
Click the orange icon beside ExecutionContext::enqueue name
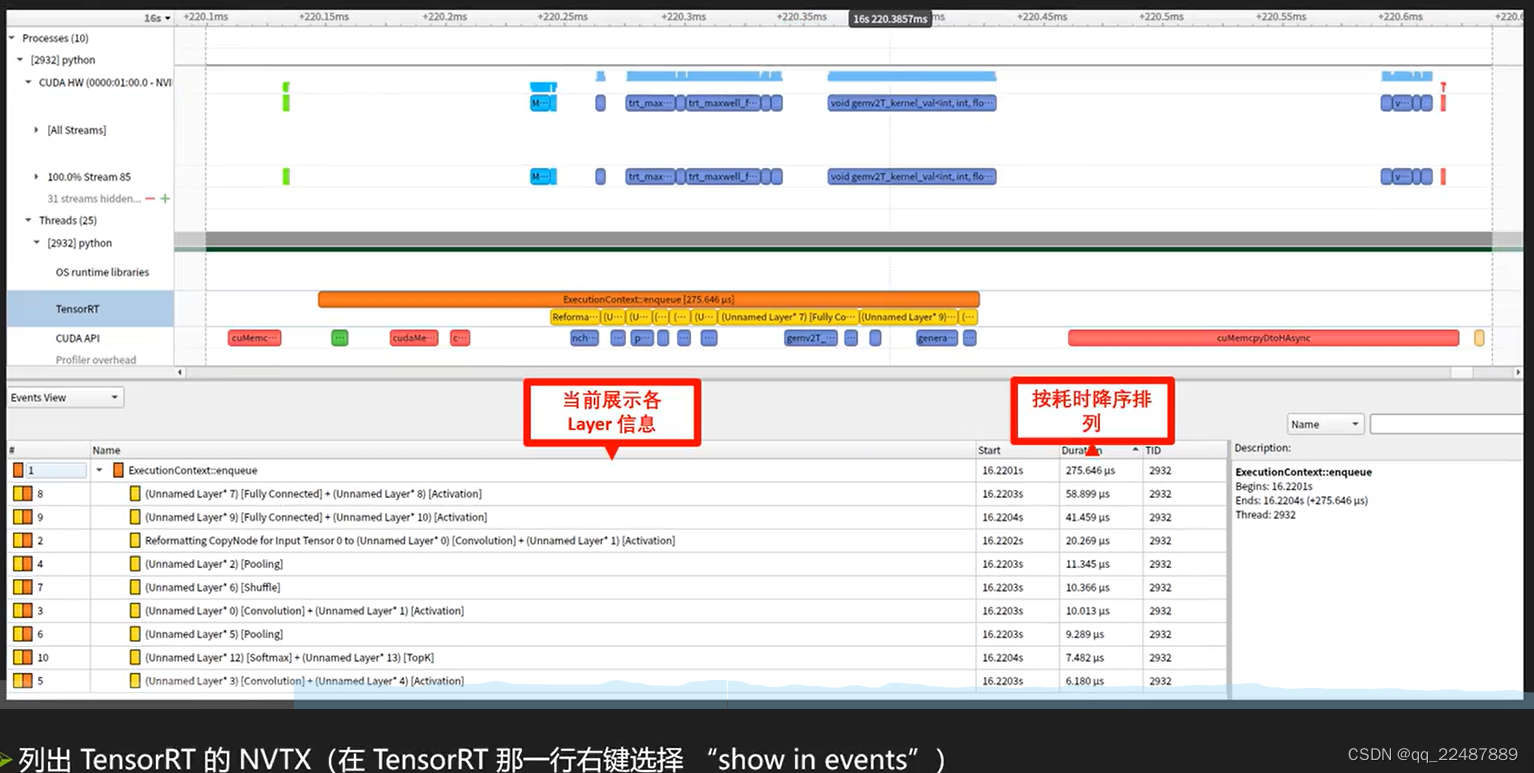(x=118, y=470)
